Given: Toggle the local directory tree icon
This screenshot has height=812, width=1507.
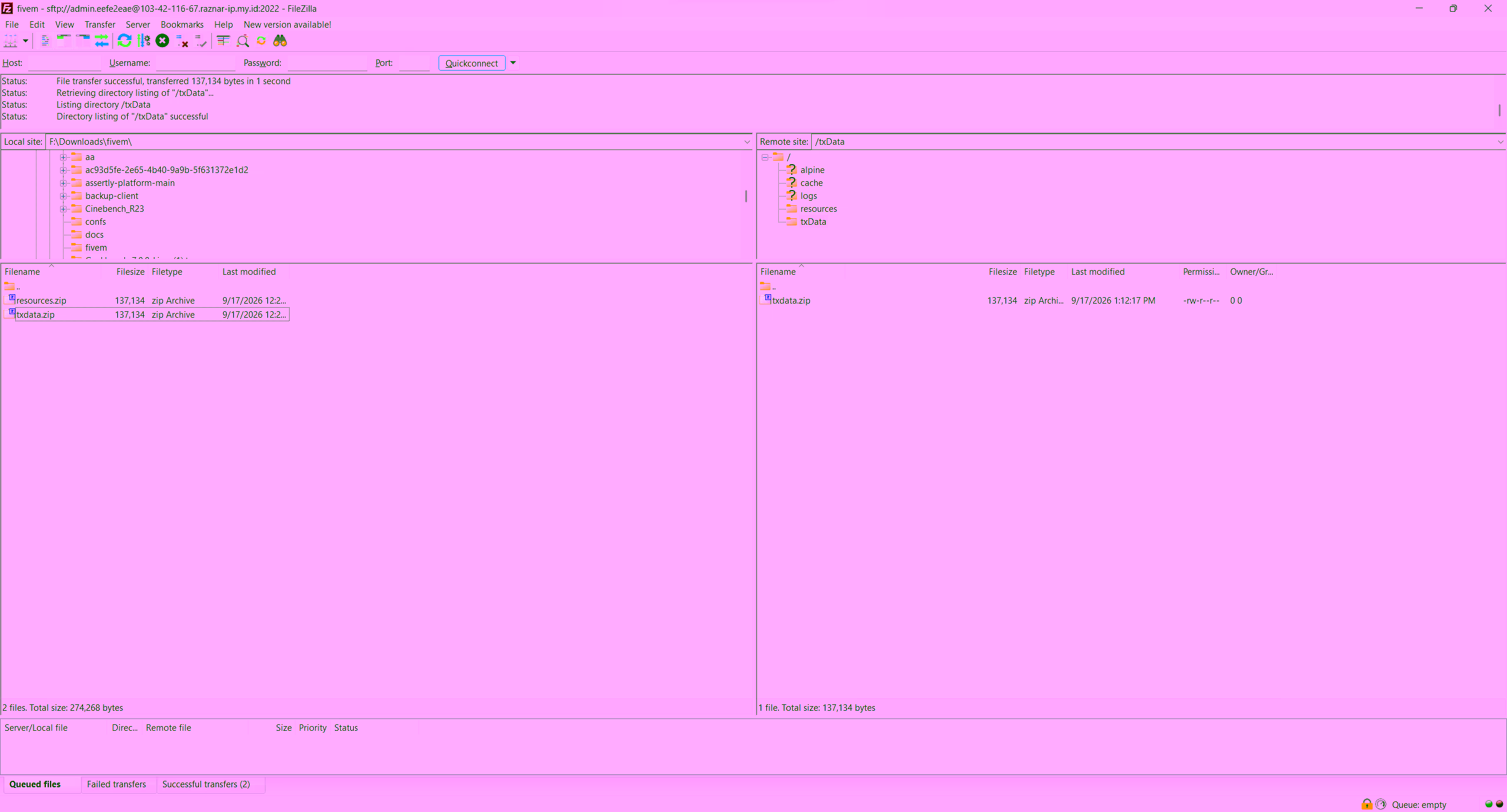Looking at the screenshot, I should click(64, 41).
